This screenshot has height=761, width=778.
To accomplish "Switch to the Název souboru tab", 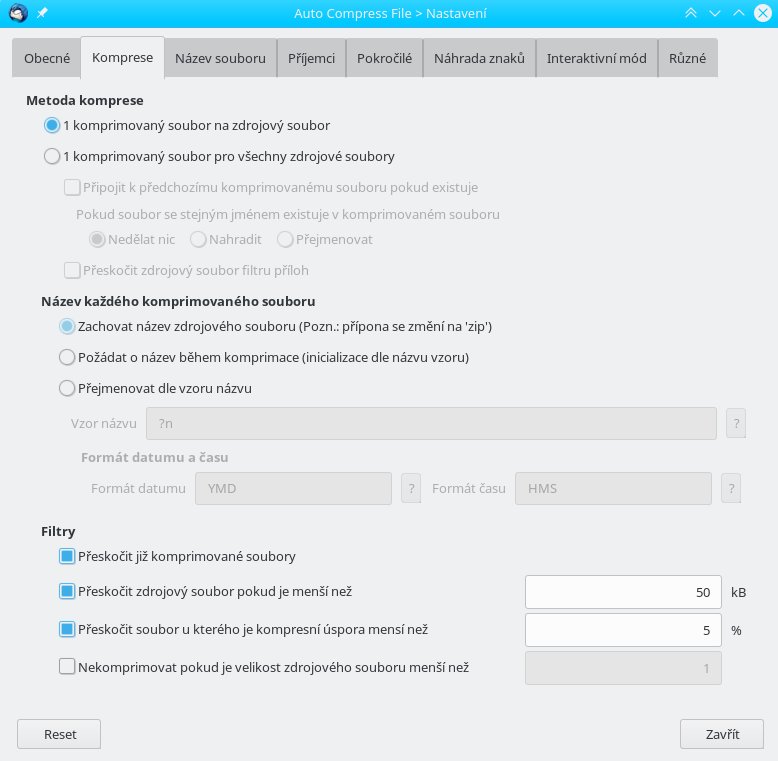I will pos(220,58).
